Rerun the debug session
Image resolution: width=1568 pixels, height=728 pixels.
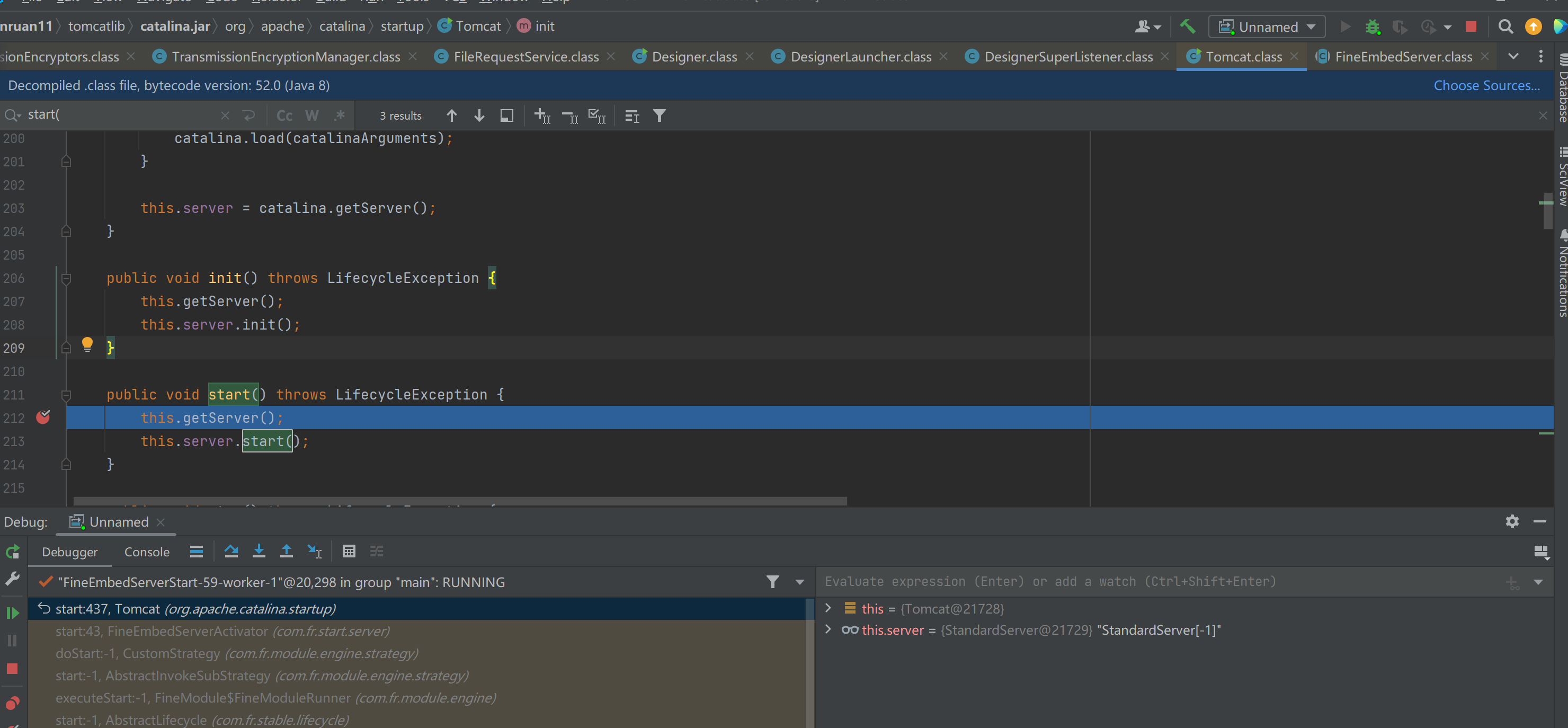[12, 552]
